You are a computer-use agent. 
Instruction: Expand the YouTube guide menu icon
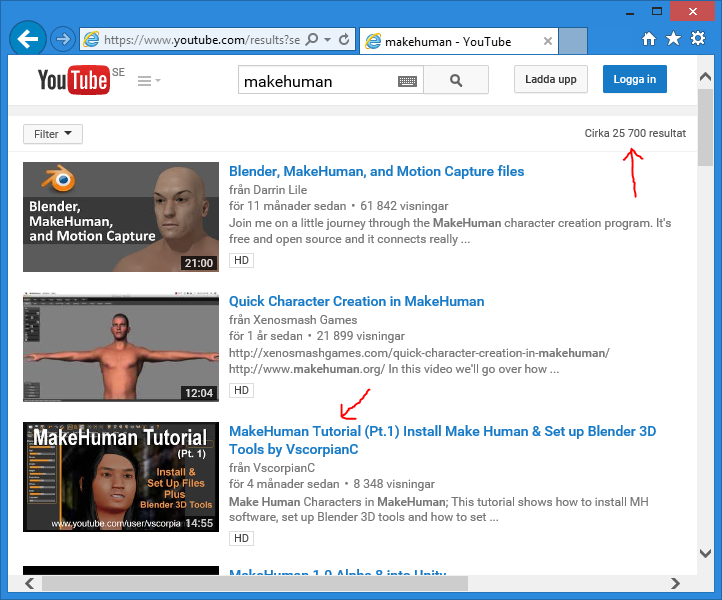[149, 81]
